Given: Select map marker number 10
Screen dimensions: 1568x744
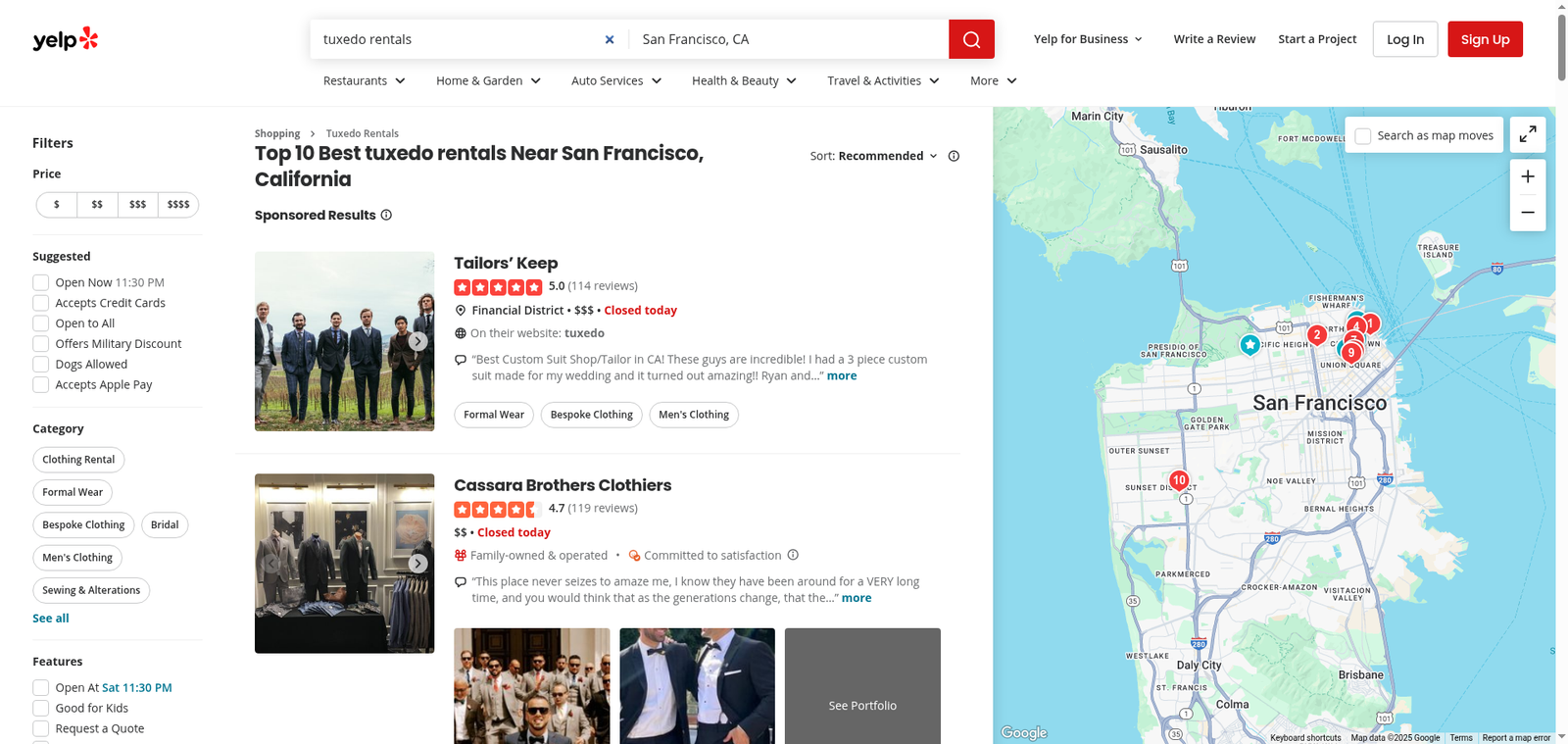Looking at the screenshot, I should [1179, 480].
